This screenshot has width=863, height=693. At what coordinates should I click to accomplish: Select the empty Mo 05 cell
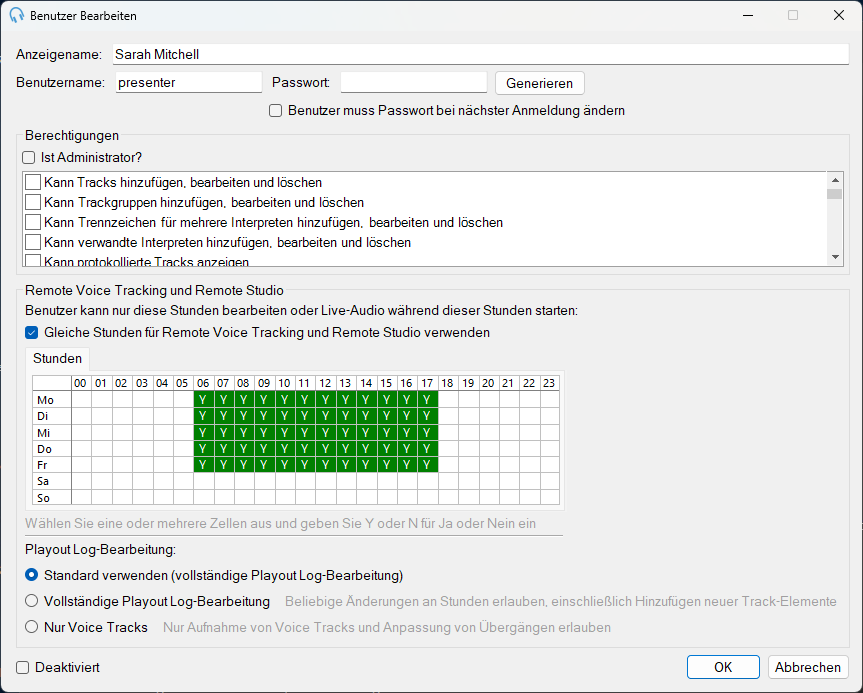[x=183, y=400]
